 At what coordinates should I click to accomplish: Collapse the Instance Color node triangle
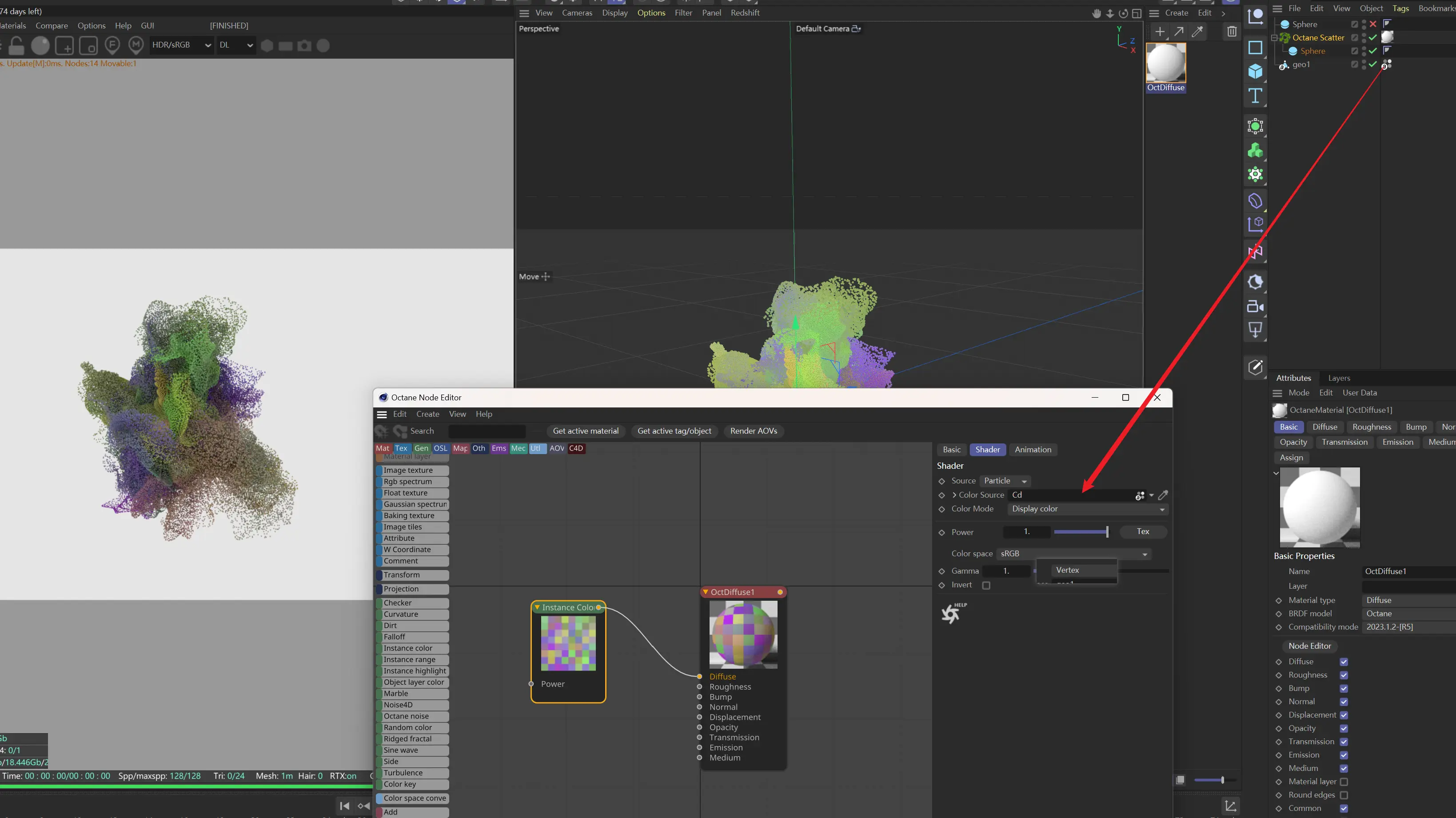click(x=537, y=607)
